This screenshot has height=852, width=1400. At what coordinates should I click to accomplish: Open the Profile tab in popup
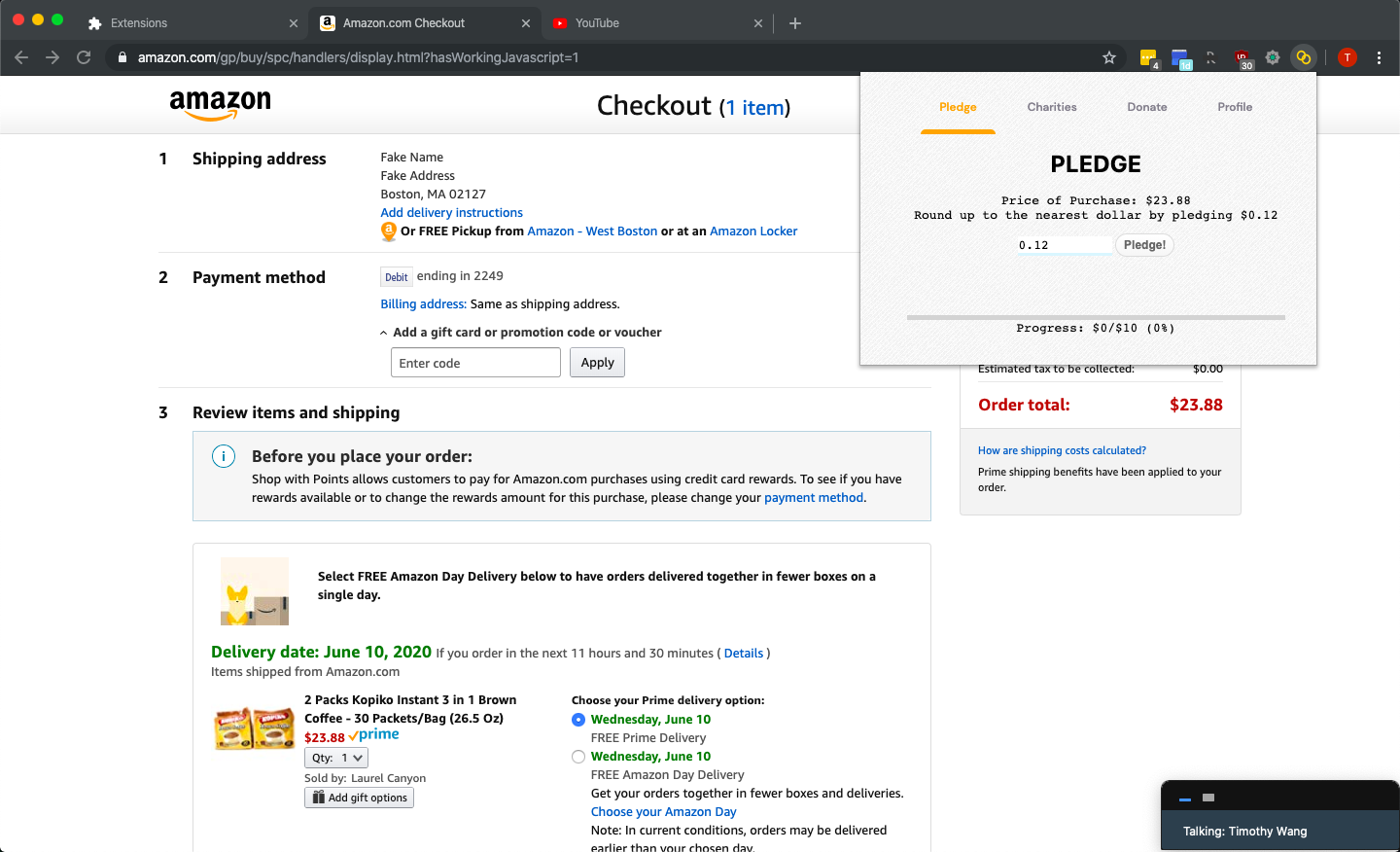point(1235,107)
